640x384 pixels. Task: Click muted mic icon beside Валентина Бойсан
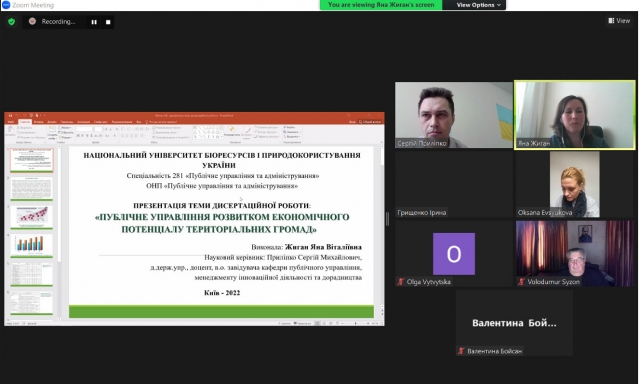click(x=461, y=351)
